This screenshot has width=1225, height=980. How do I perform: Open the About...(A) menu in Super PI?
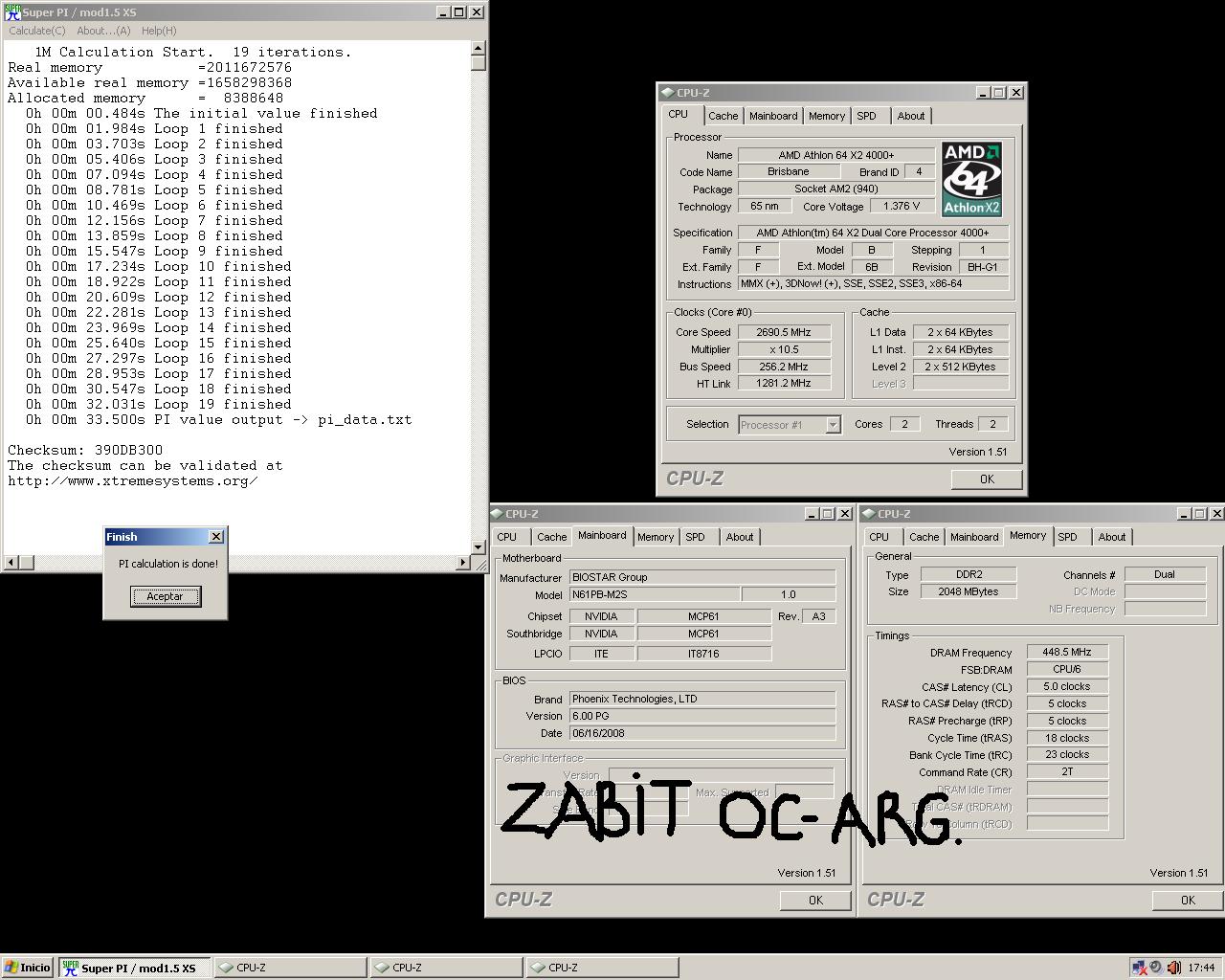(x=103, y=31)
